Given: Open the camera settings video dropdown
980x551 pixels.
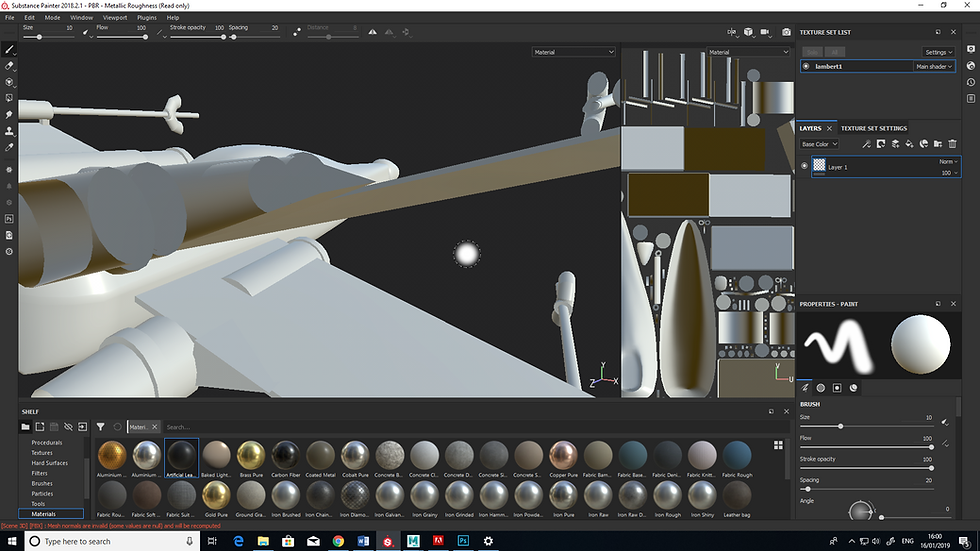Looking at the screenshot, I should 766,32.
